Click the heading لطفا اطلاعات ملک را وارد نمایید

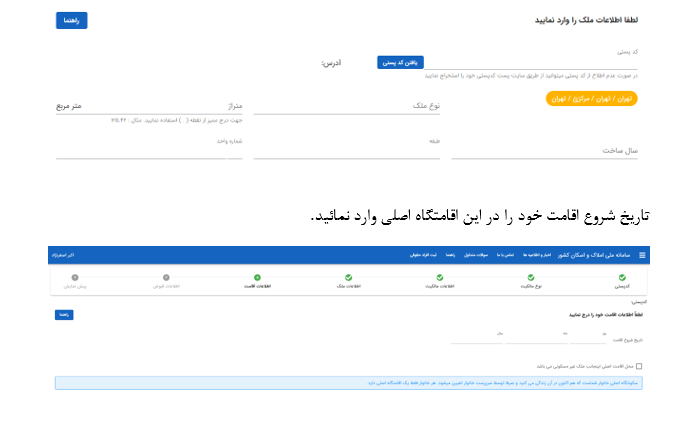pyautogui.click(x=586, y=20)
